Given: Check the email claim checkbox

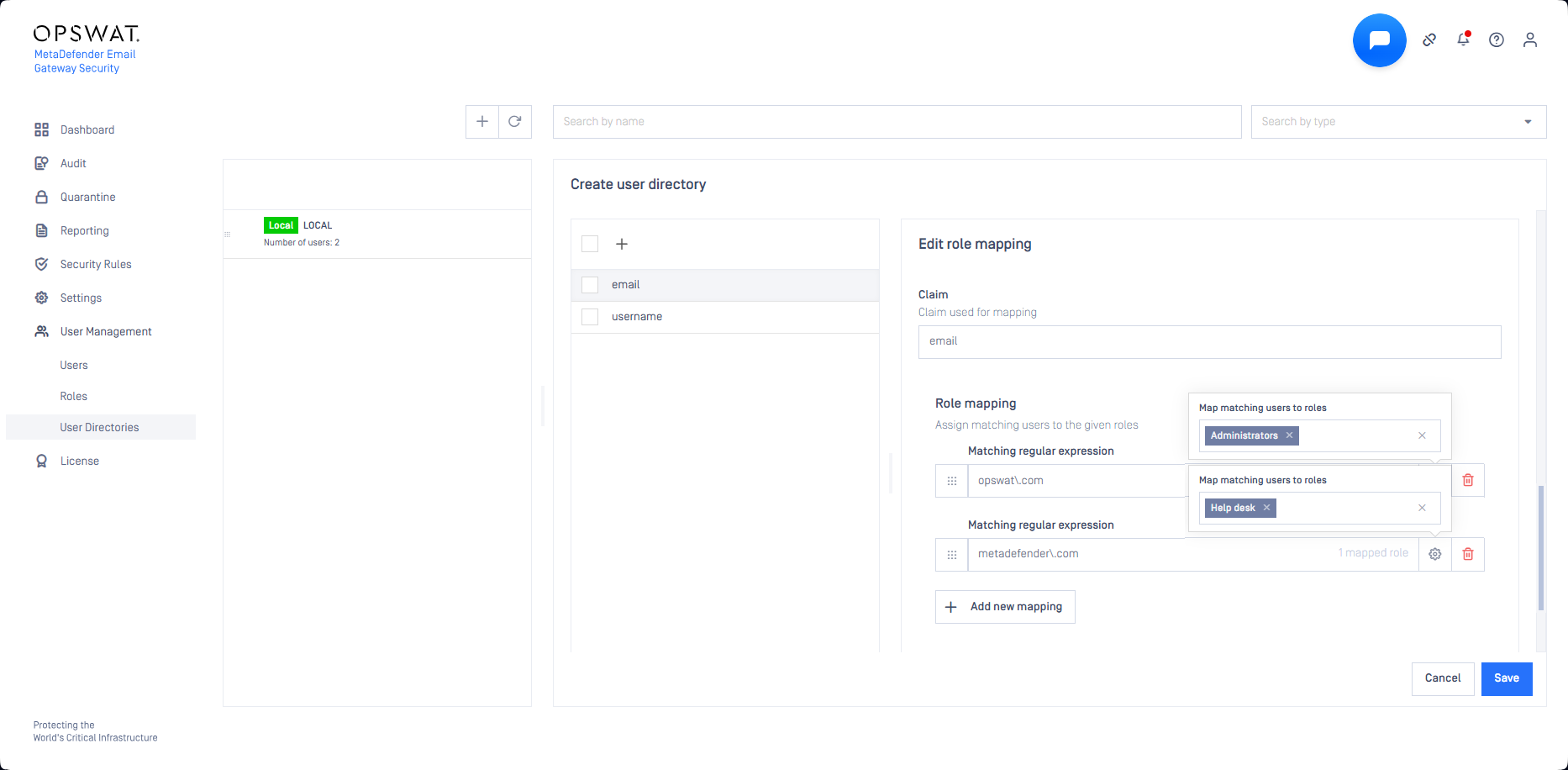Looking at the screenshot, I should coord(590,285).
